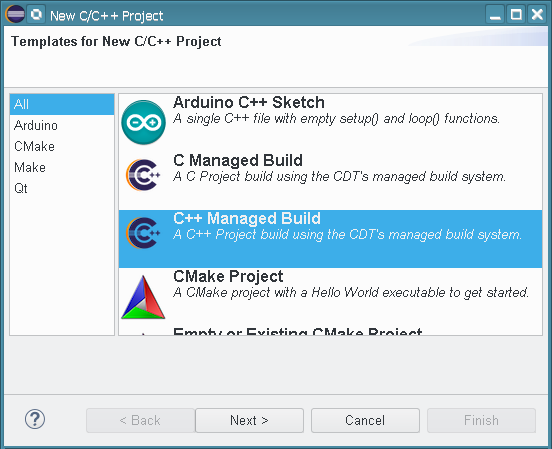Select the All category
Image resolution: width=552 pixels, height=449 pixels.
(x=62, y=104)
